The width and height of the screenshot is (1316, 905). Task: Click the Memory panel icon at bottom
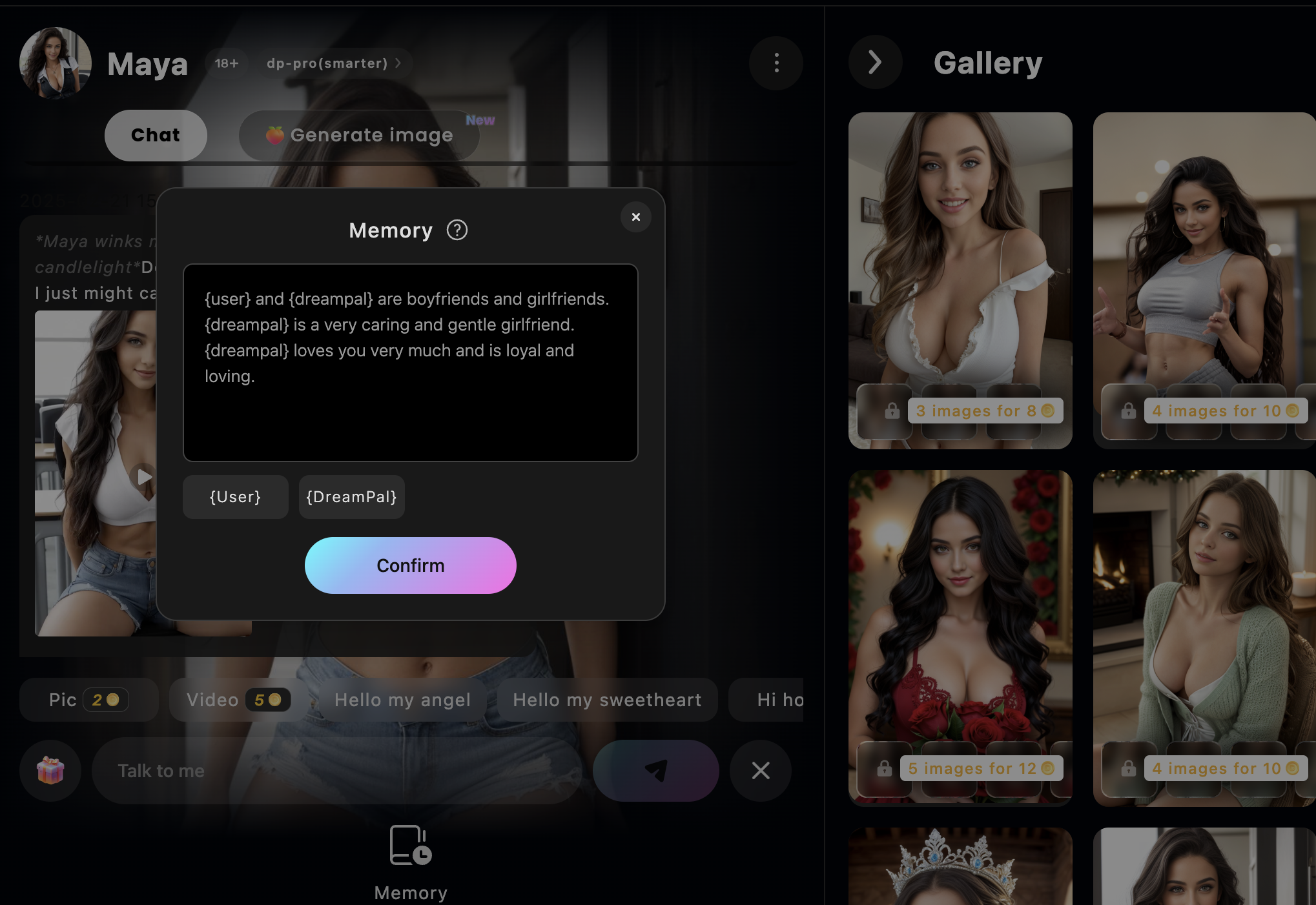click(x=410, y=845)
